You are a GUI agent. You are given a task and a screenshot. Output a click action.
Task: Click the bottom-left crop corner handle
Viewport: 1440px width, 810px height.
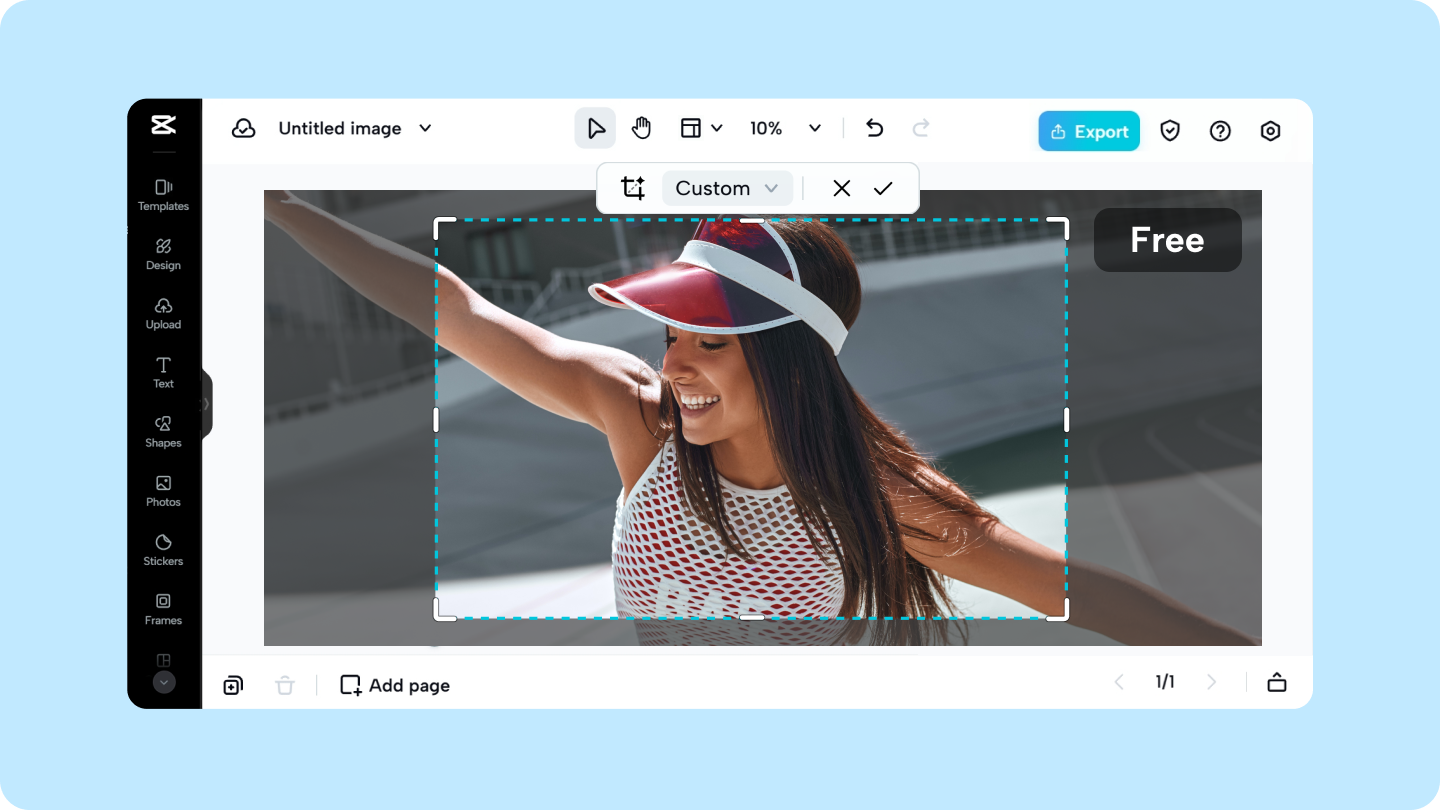(x=444, y=609)
